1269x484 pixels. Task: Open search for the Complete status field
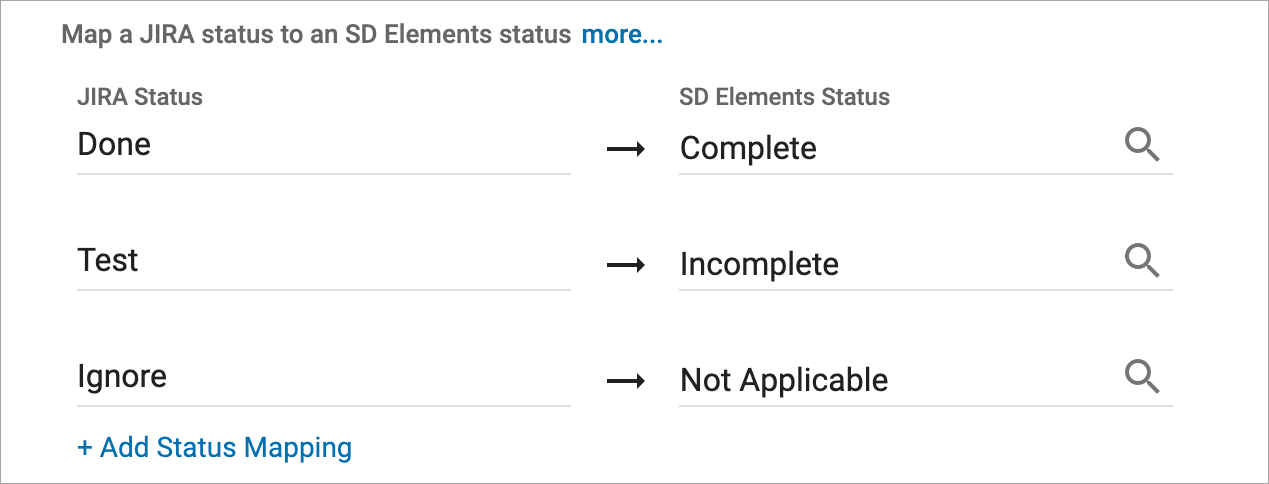(x=1142, y=146)
